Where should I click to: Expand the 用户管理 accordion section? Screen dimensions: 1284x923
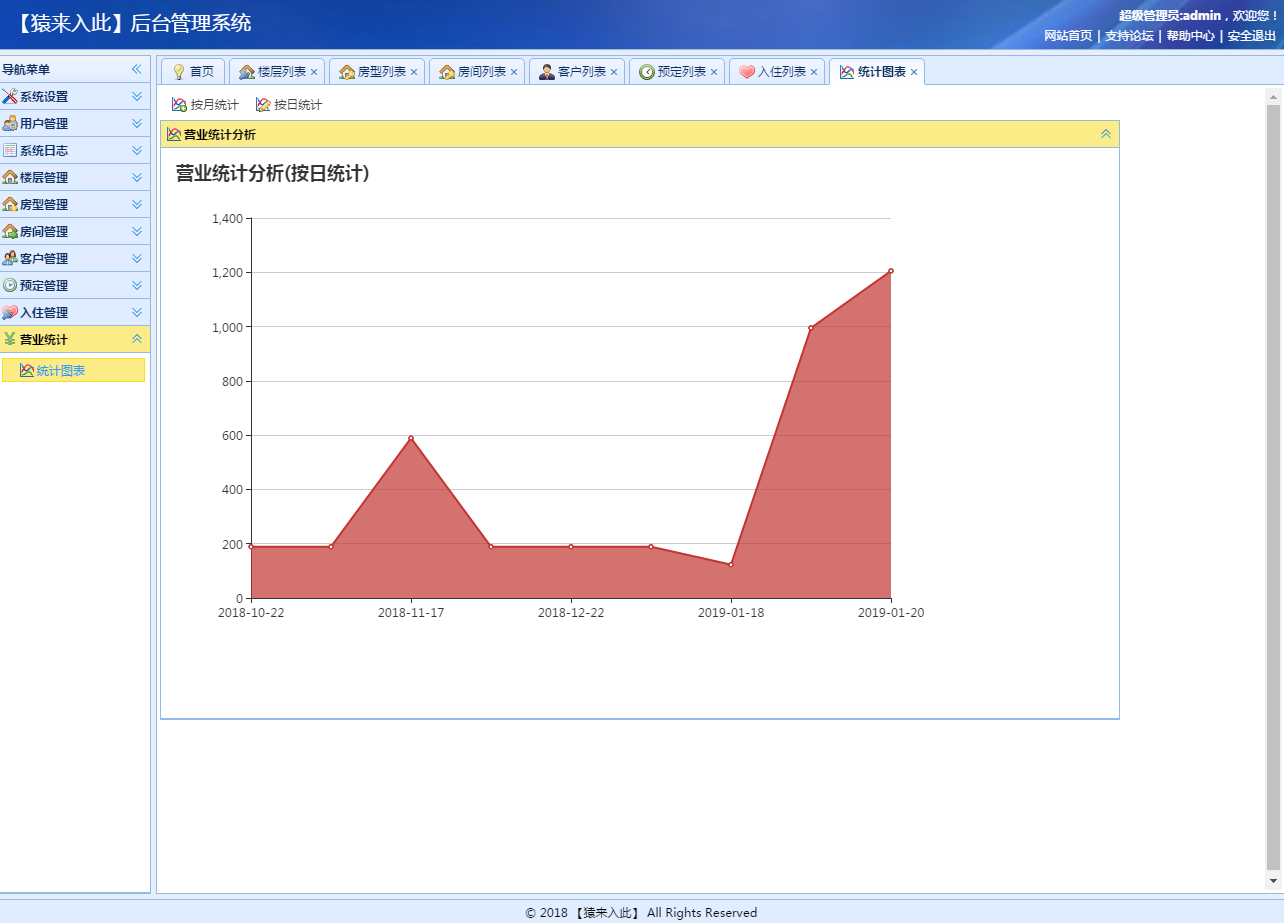coord(137,124)
